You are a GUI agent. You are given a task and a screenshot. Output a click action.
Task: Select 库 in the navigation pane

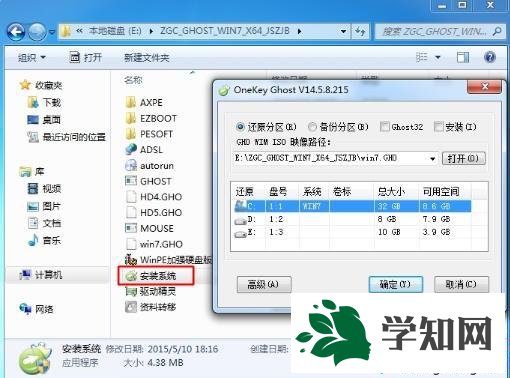(32, 172)
